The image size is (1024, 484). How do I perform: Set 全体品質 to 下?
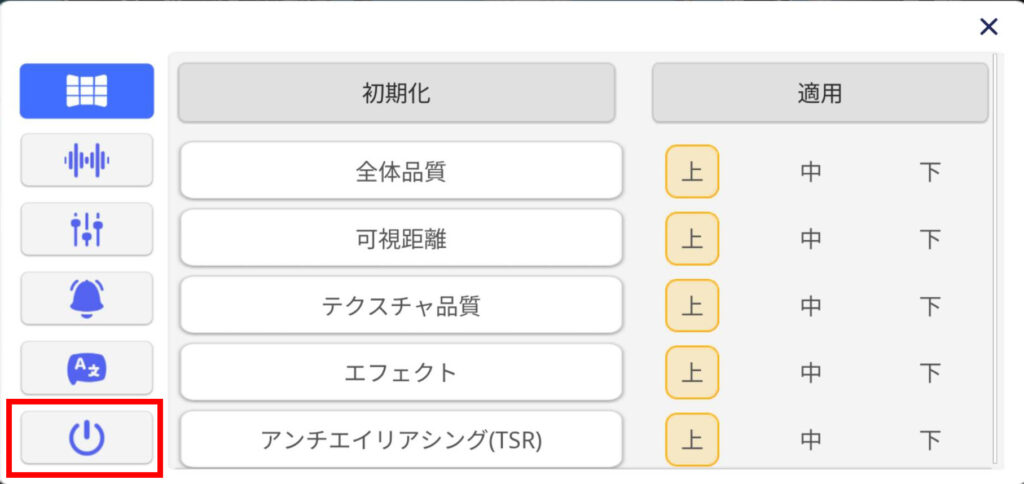click(929, 172)
